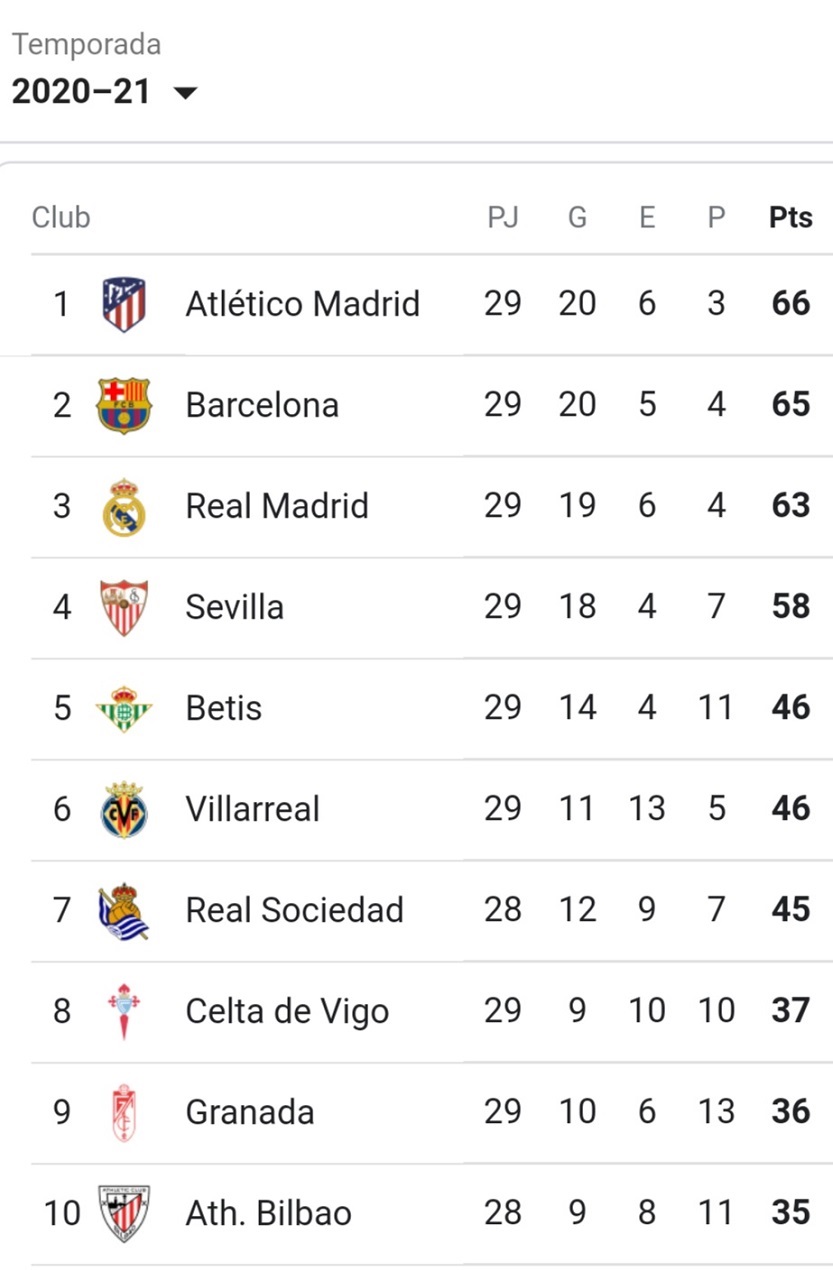The width and height of the screenshot is (833, 1270).
Task: Click the Granada club crest
Action: [x=124, y=1112]
